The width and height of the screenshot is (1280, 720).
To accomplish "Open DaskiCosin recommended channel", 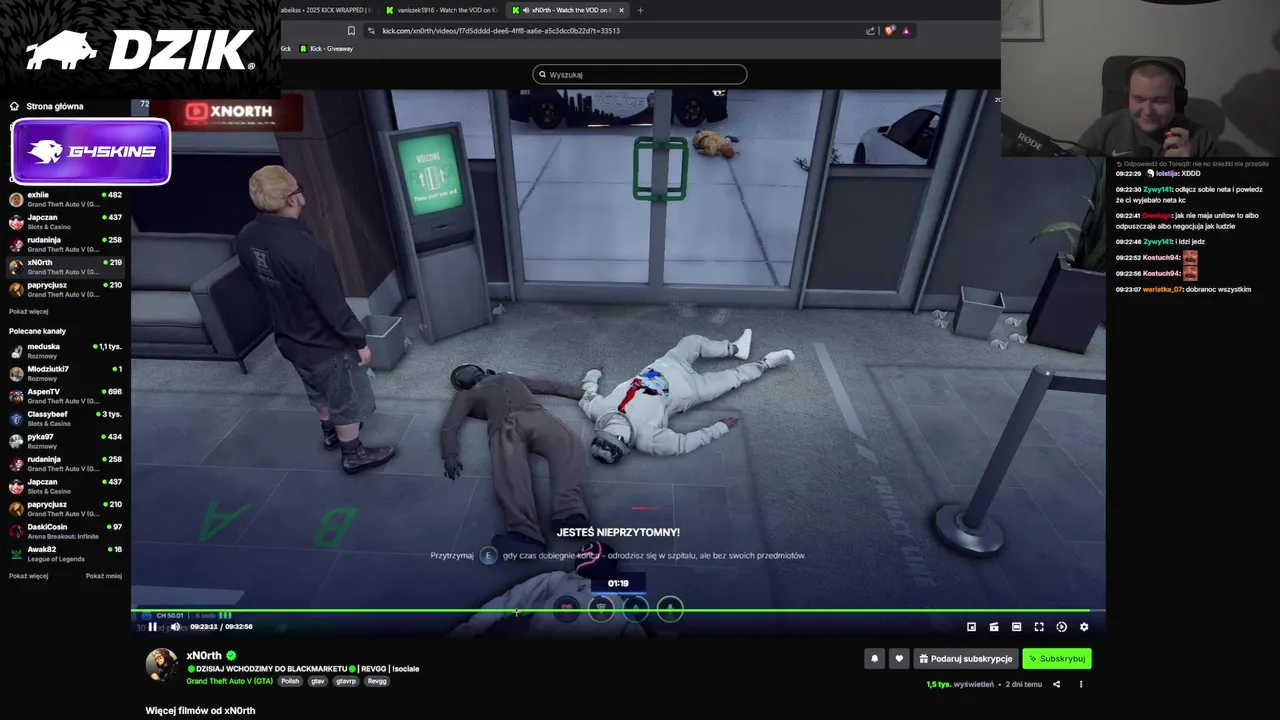I will coord(65,531).
